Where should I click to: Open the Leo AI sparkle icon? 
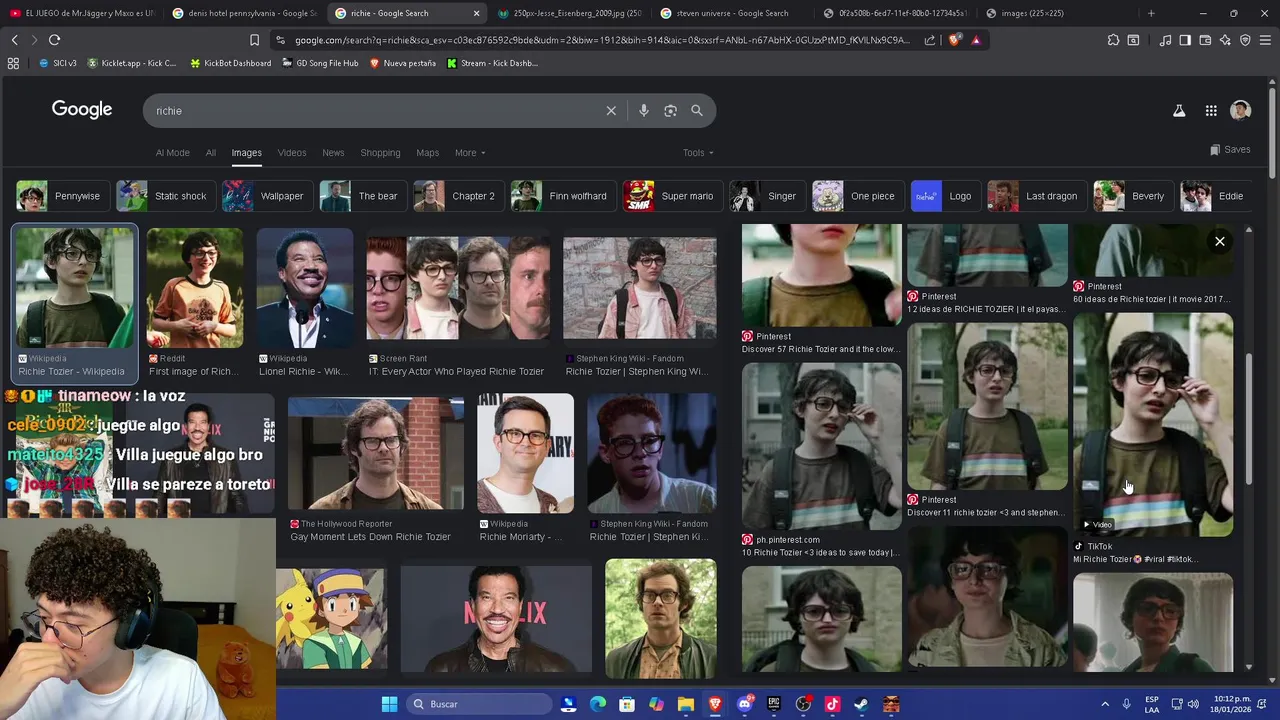pyautogui.click(x=1225, y=40)
